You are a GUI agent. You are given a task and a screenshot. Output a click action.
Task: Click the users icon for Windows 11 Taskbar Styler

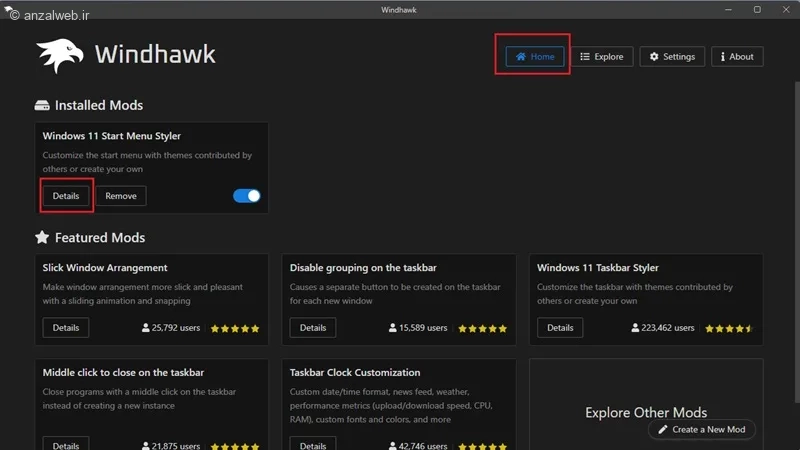(x=636, y=328)
